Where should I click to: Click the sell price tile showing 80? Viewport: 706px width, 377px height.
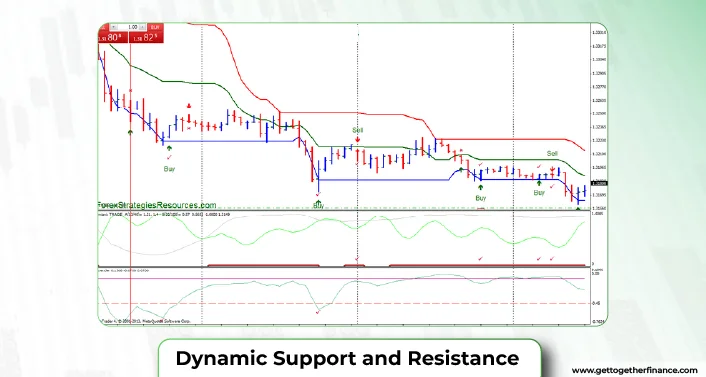click(x=113, y=37)
